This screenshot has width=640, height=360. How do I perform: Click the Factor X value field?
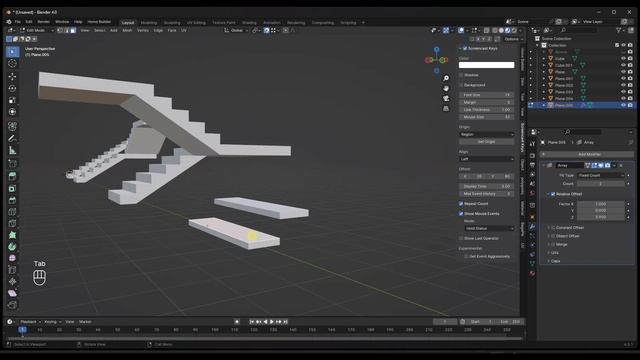(600, 204)
